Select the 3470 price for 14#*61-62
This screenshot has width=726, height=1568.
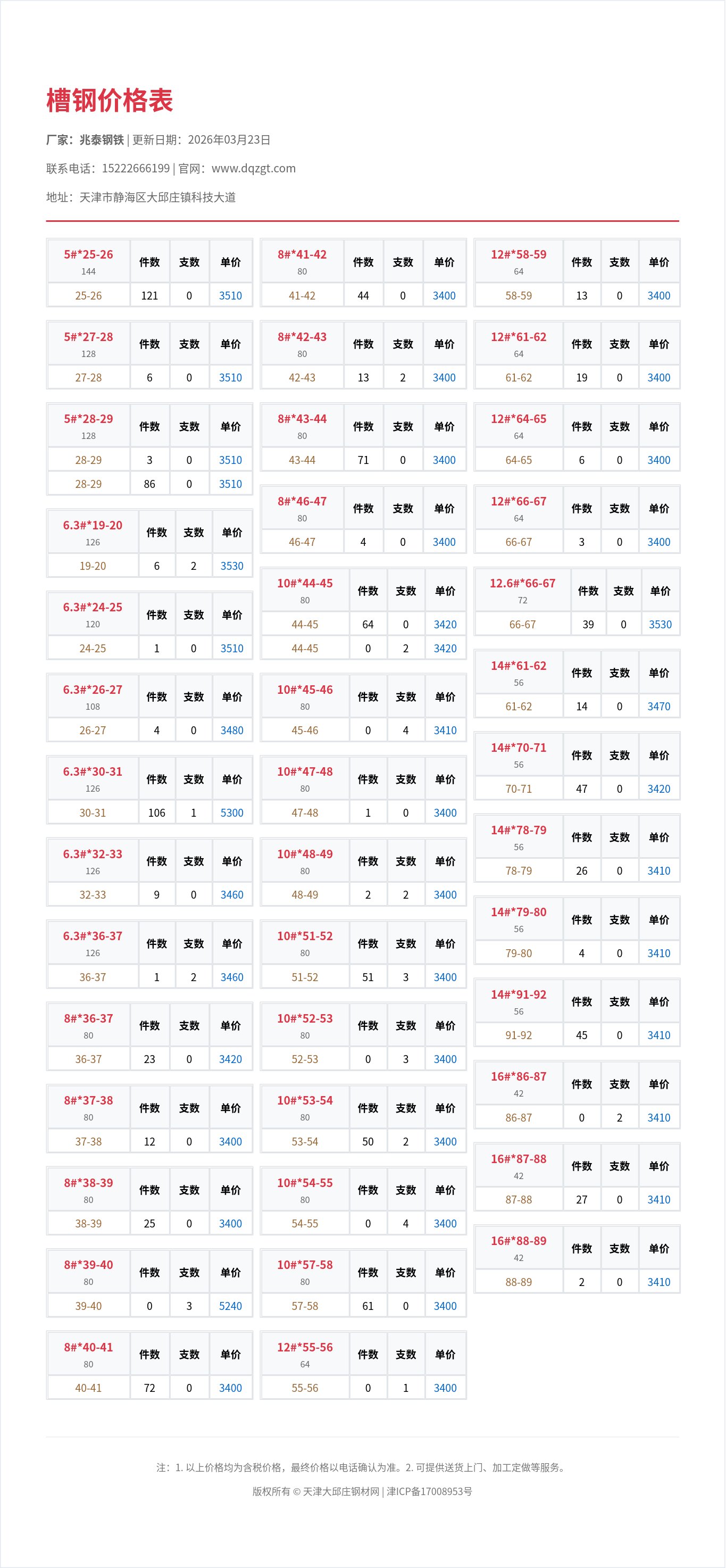(658, 706)
